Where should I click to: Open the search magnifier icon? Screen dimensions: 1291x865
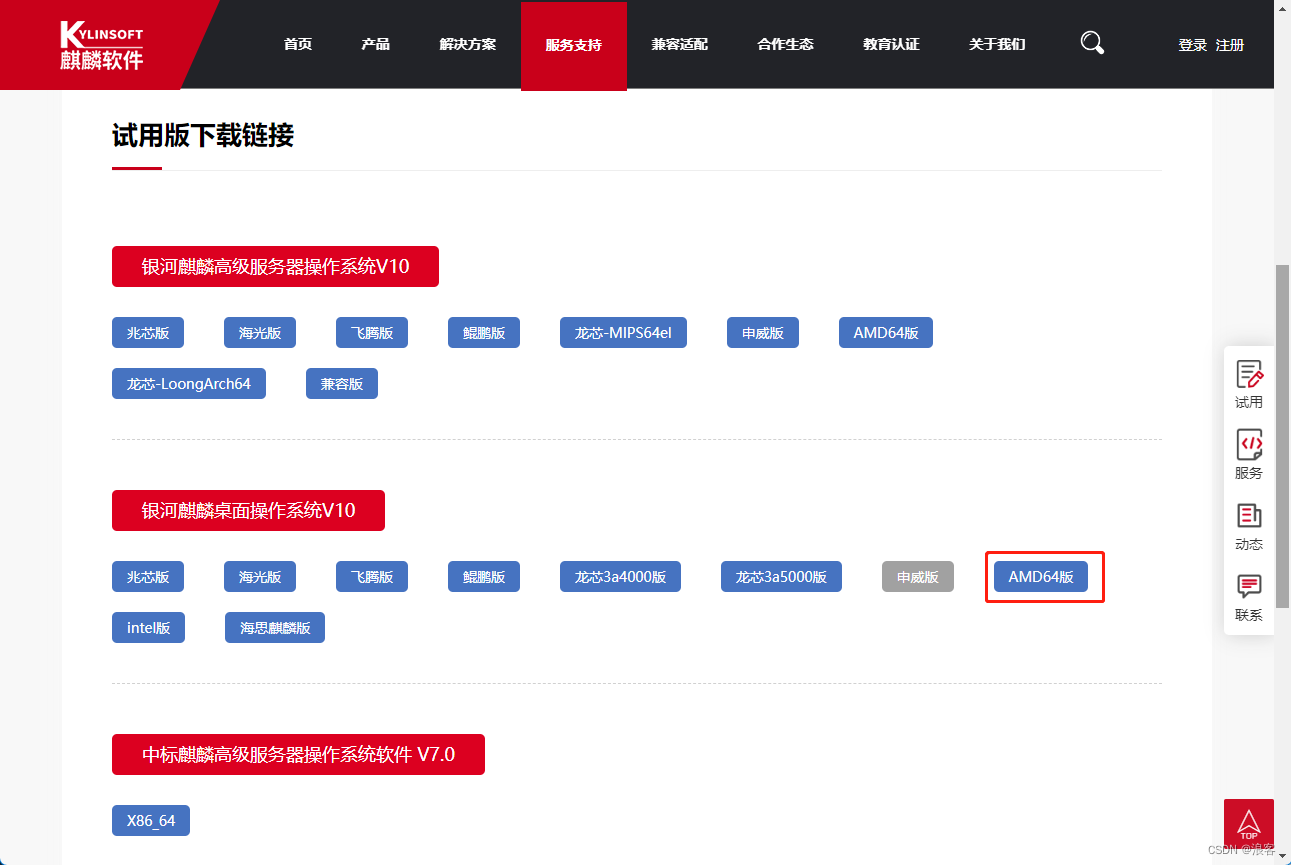pyautogui.click(x=1092, y=43)
